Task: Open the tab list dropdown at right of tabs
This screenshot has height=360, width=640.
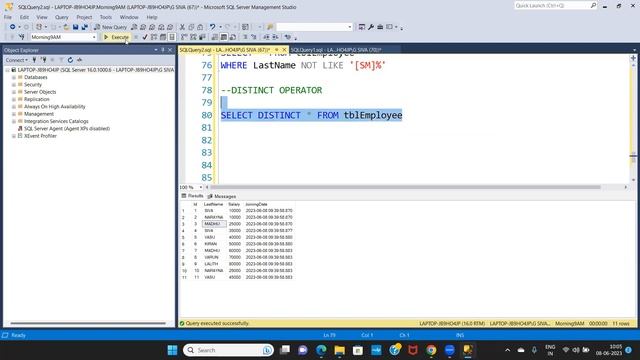Action: [x=634, y=50]
